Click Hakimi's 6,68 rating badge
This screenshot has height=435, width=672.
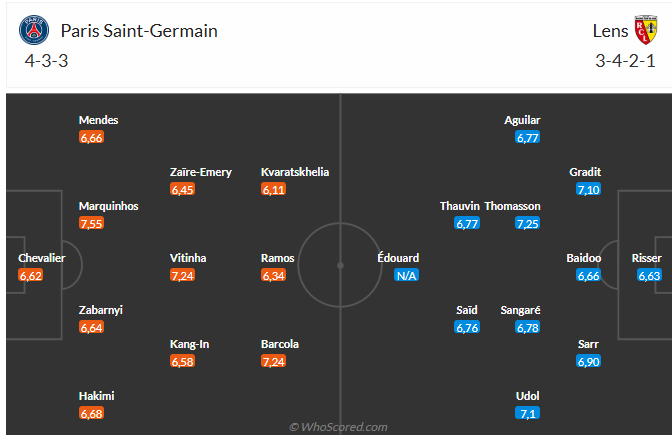92,413
